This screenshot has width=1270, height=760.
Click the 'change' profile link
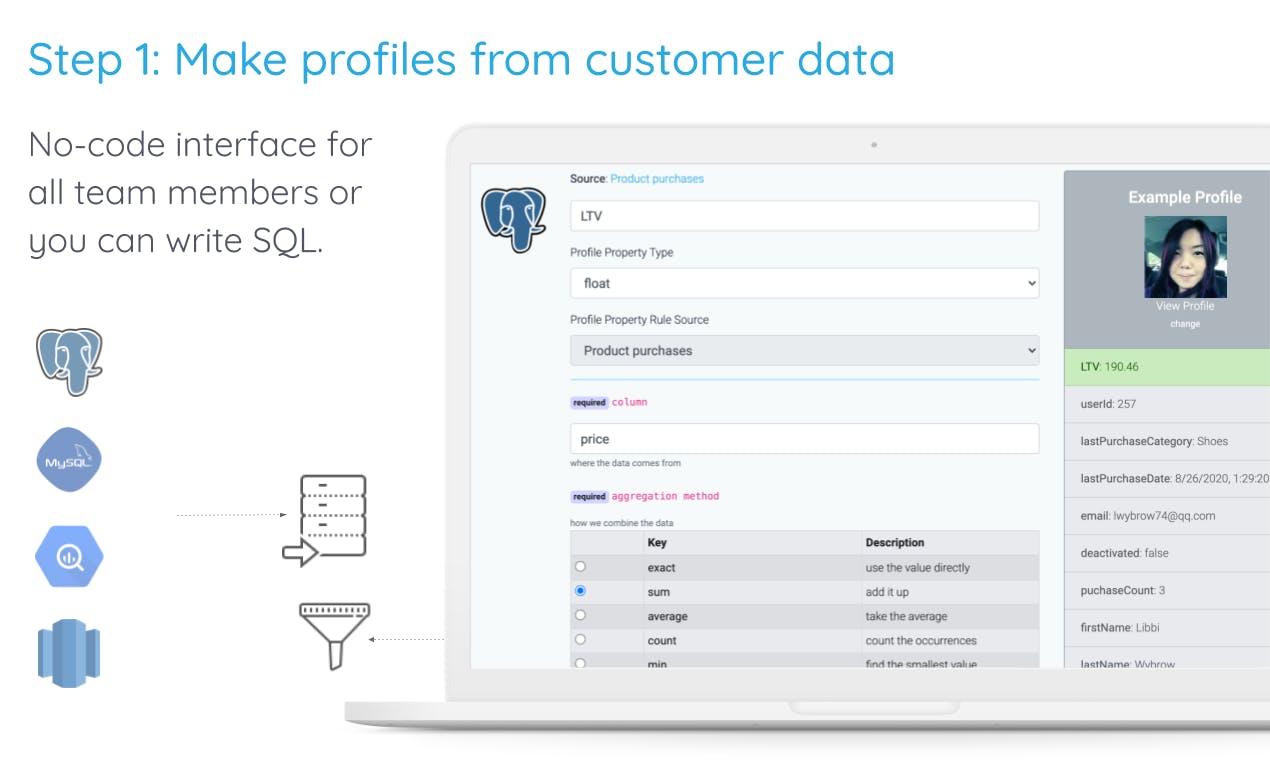(1185, 324)
